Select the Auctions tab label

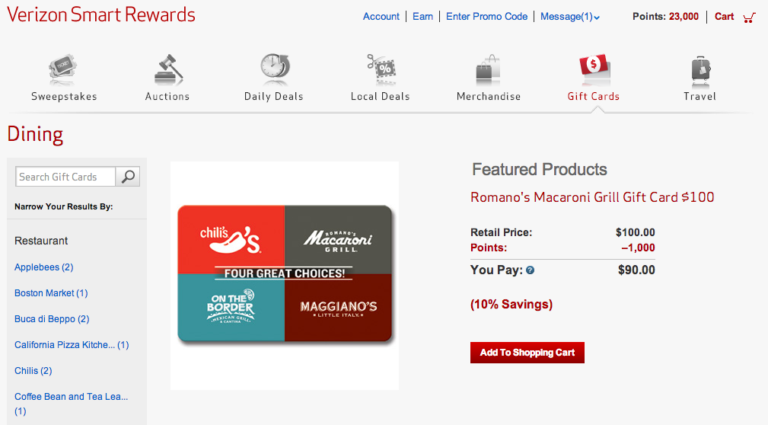coord(167,96)
